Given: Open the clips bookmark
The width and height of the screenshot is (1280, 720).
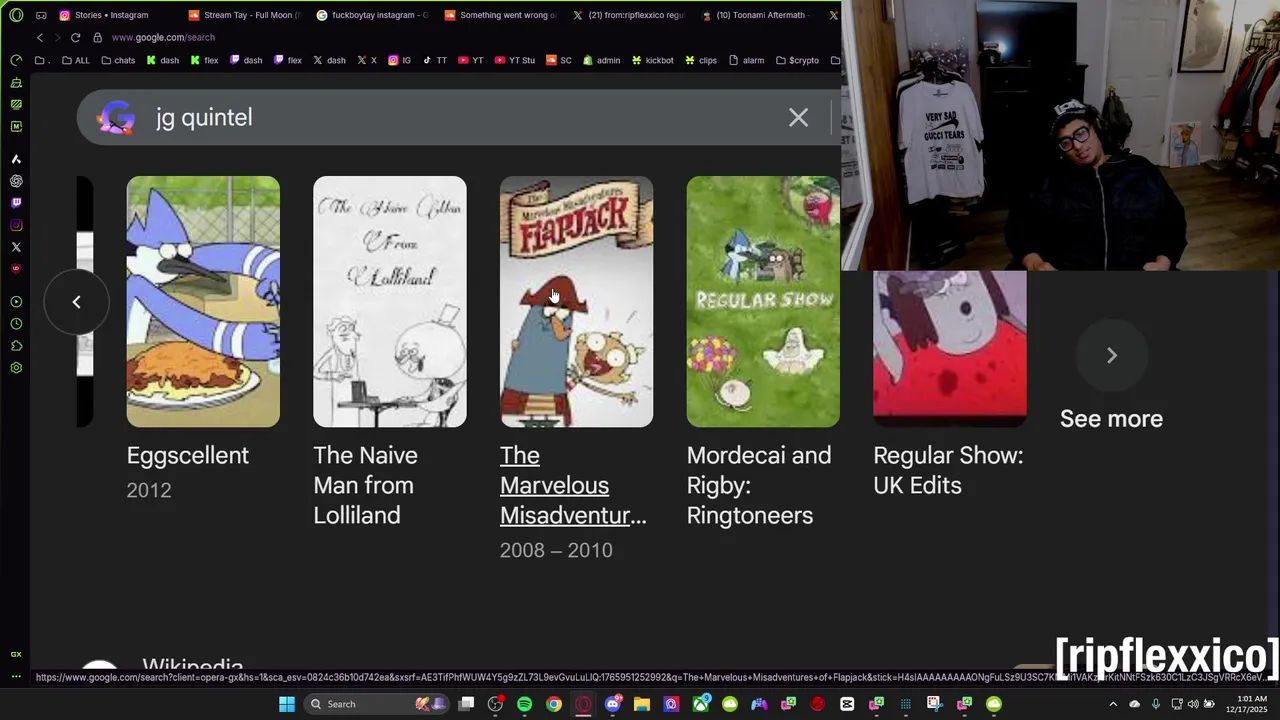Looking at the screenshot, I should pyautogui.click(x=700, y=60).
